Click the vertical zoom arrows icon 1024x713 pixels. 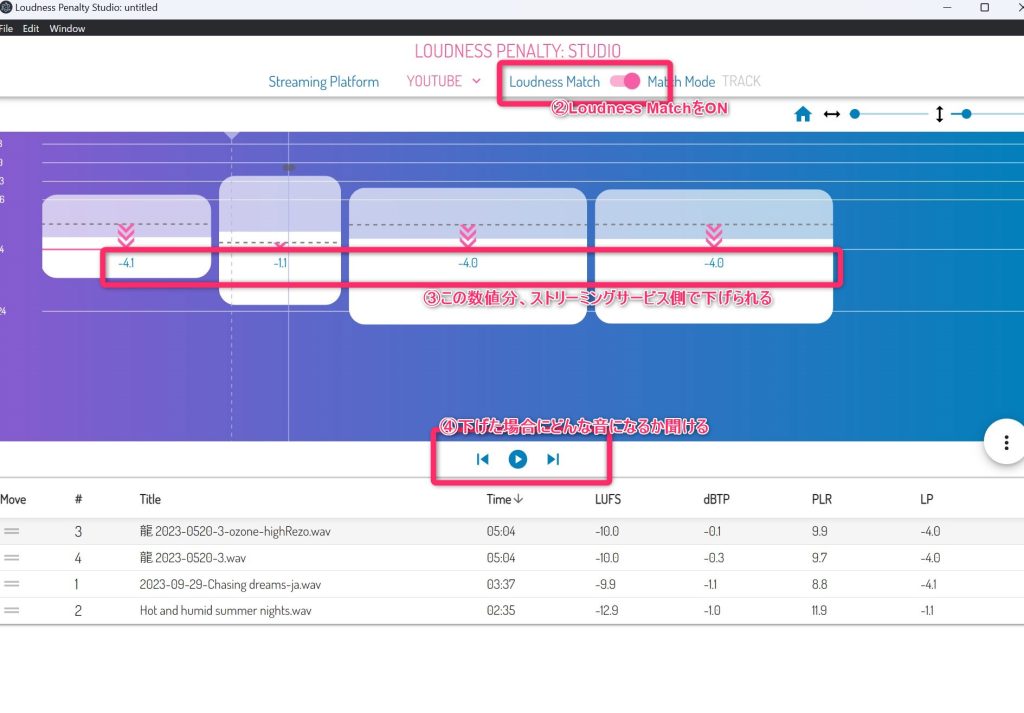(939, 115)
